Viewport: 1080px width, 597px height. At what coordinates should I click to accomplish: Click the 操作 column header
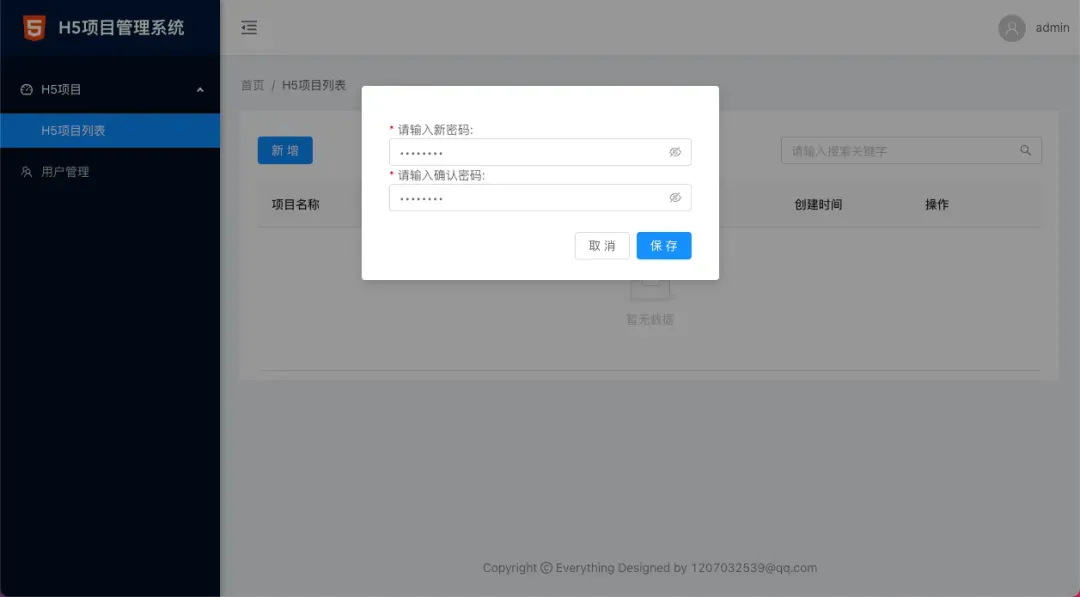937,205
